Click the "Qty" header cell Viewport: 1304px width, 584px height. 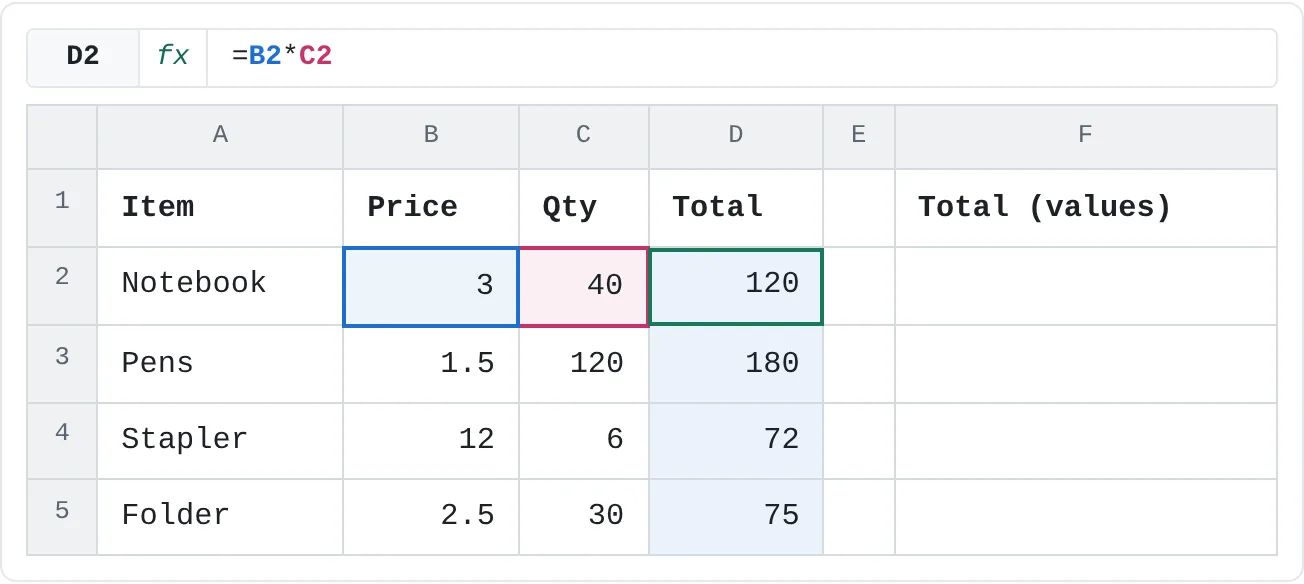coord(584,208)
